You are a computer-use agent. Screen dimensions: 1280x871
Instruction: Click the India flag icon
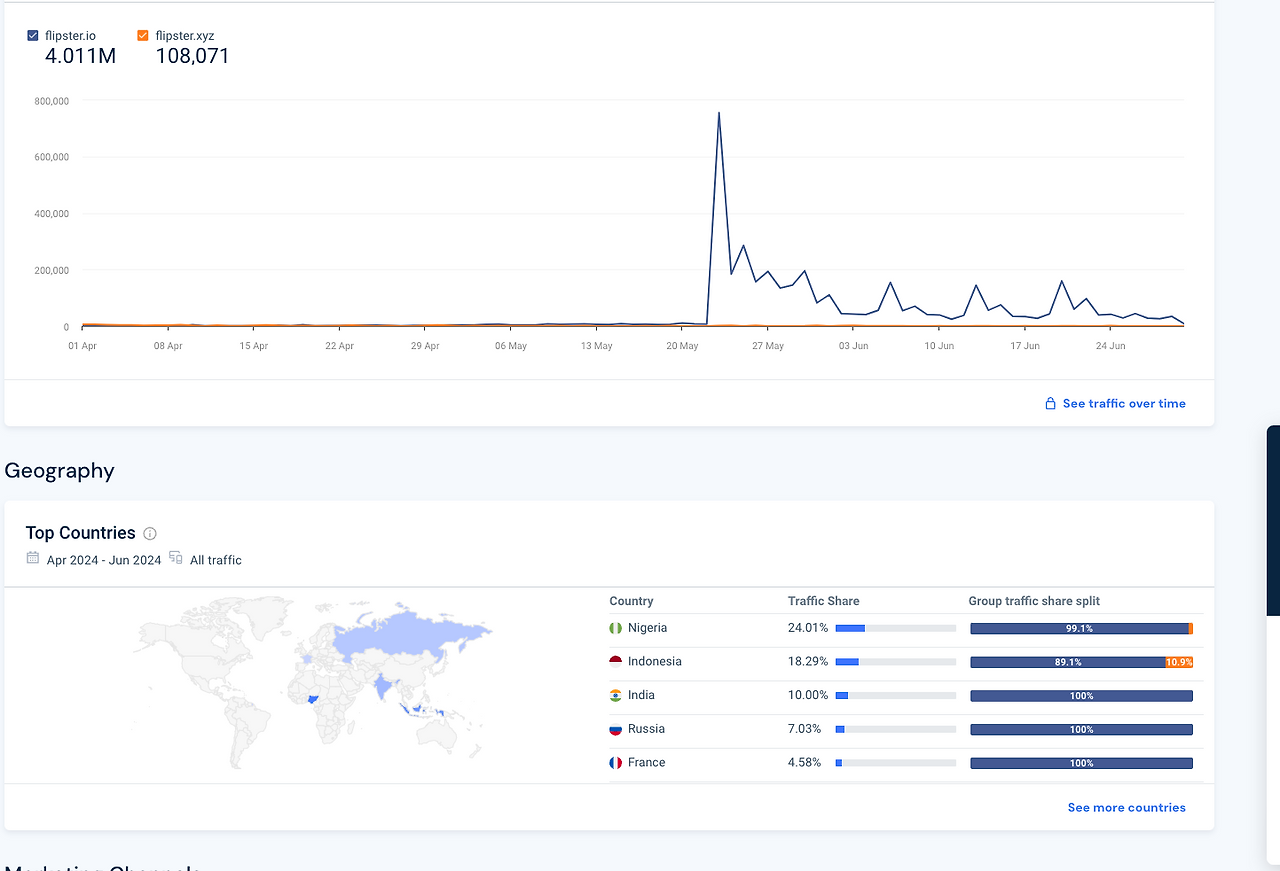coord(615,695)
